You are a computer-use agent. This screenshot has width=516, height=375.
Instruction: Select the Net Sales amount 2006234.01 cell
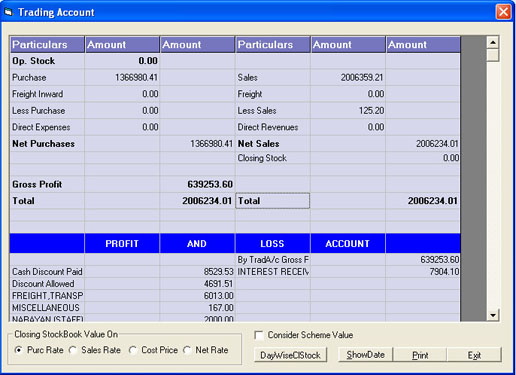coord(423,144)
